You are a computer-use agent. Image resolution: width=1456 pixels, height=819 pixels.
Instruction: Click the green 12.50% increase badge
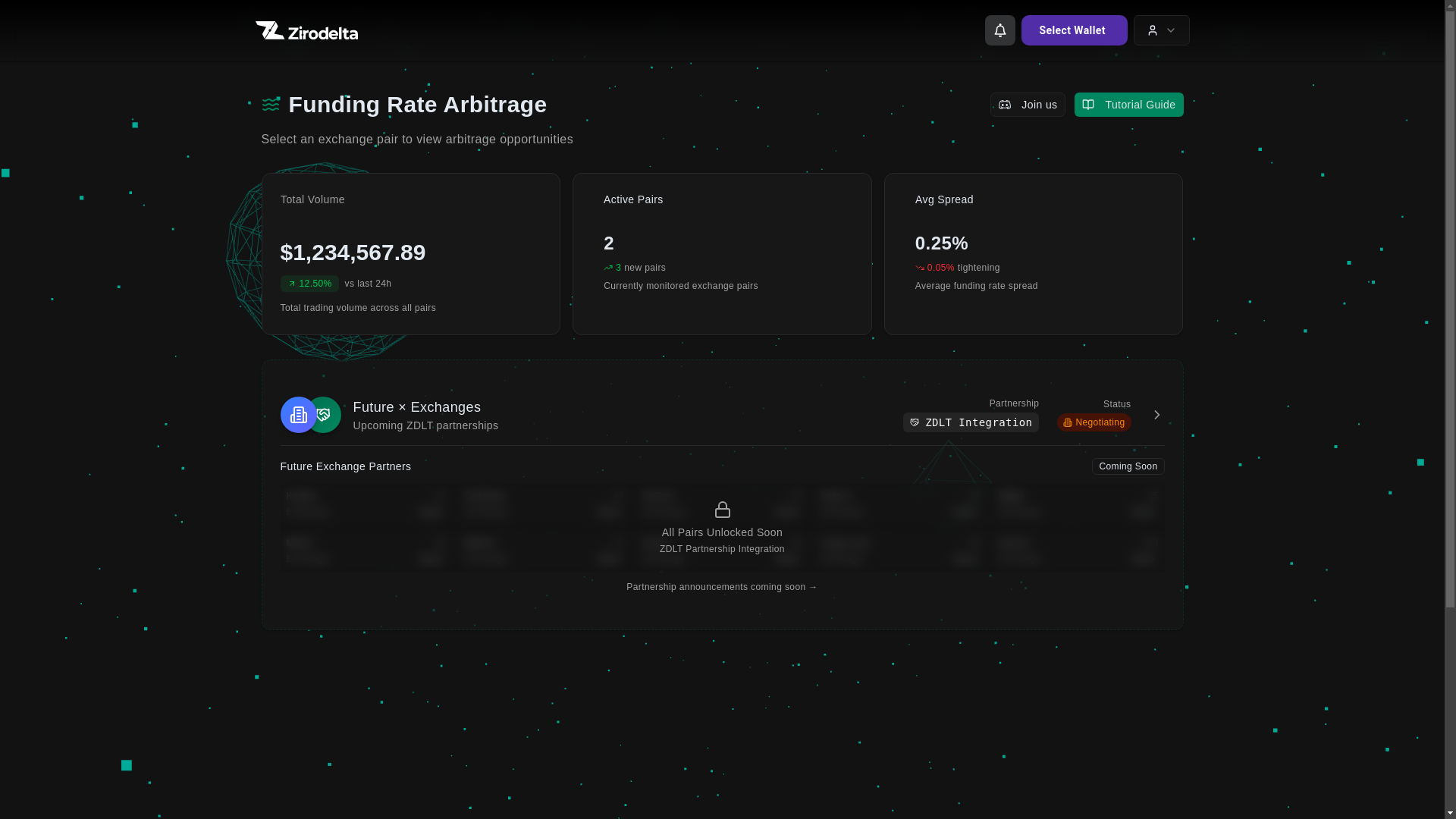(x=309, y=284)
